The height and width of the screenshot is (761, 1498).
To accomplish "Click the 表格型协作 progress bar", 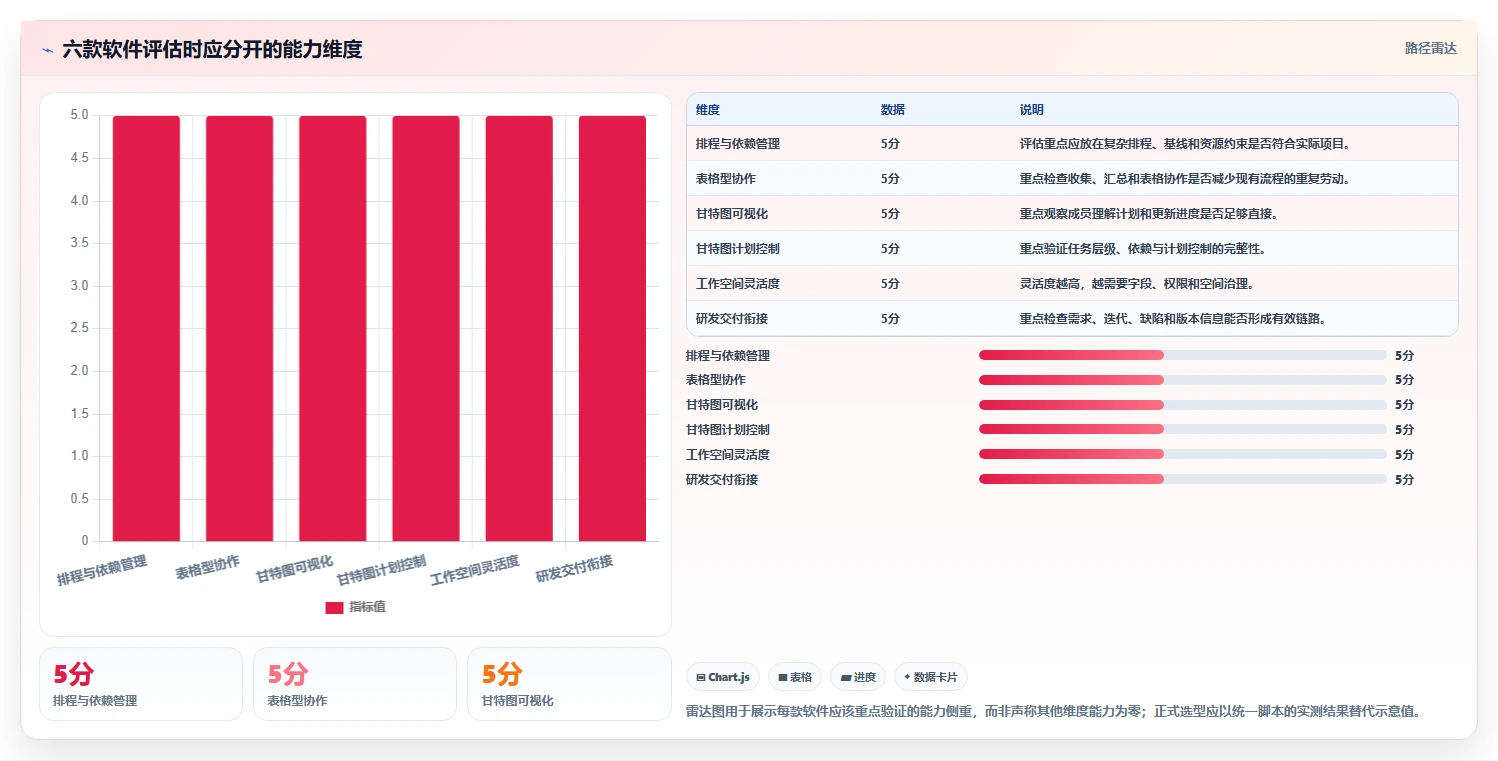I will tap(1183, 380).
